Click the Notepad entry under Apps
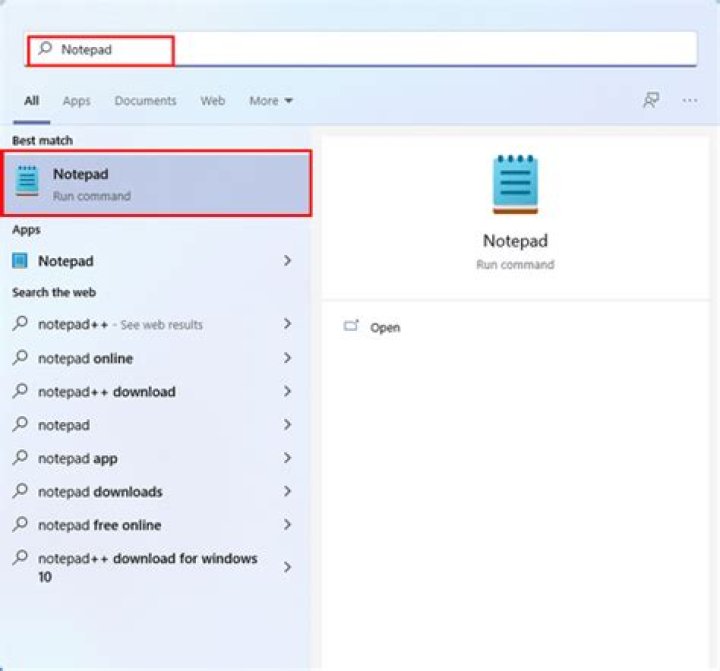 (x=154, y=261)
